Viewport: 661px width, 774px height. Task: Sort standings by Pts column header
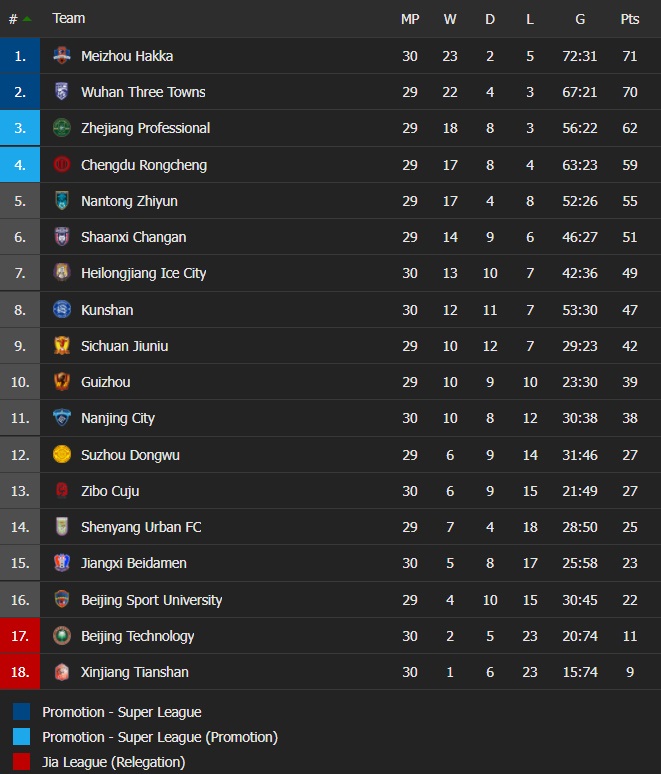pyautogui.click(x=629, y=19)
